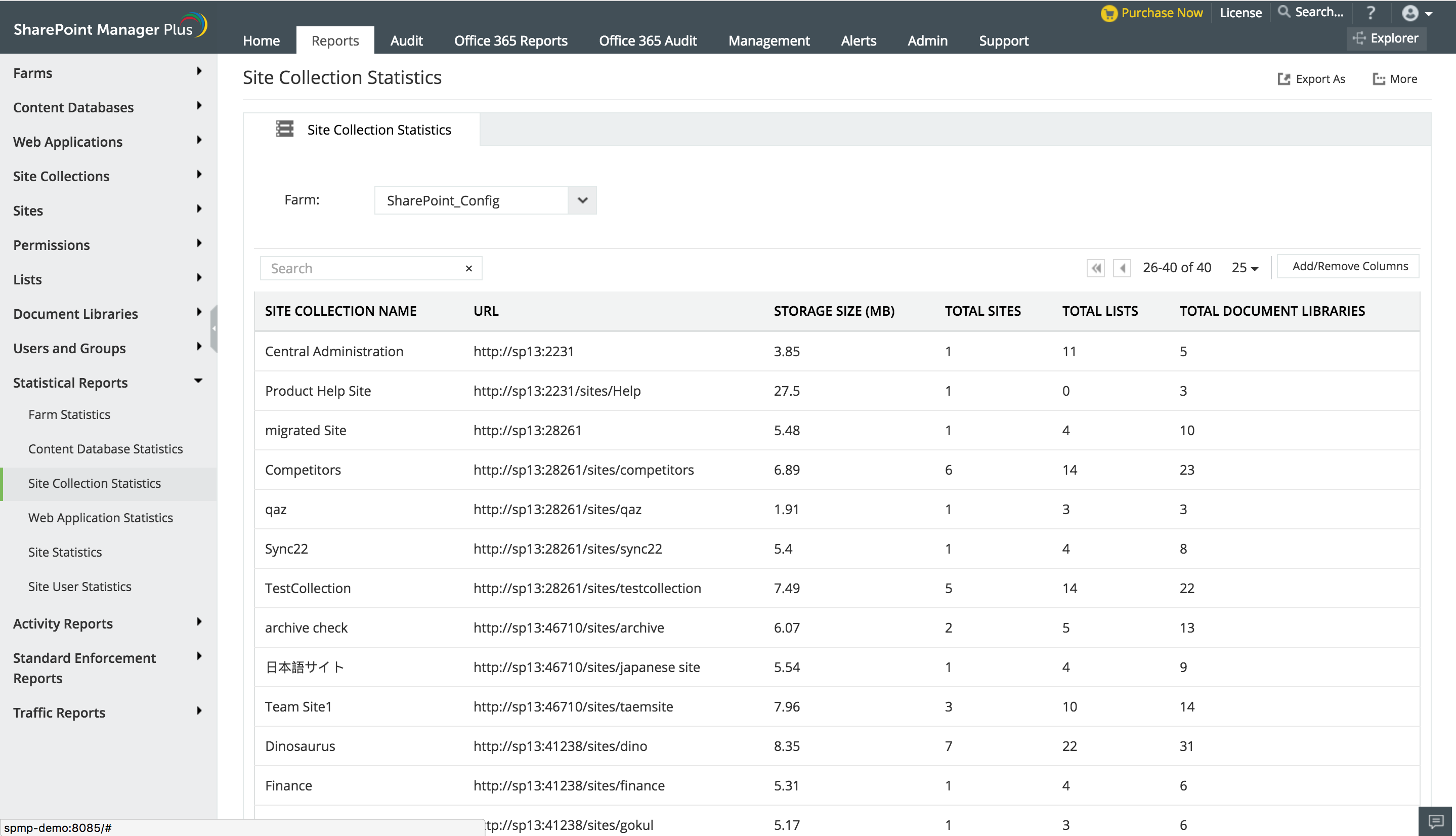
Task: Clear the table search field with the X icon
Action: pyautogui.click(x=469, y=269)
